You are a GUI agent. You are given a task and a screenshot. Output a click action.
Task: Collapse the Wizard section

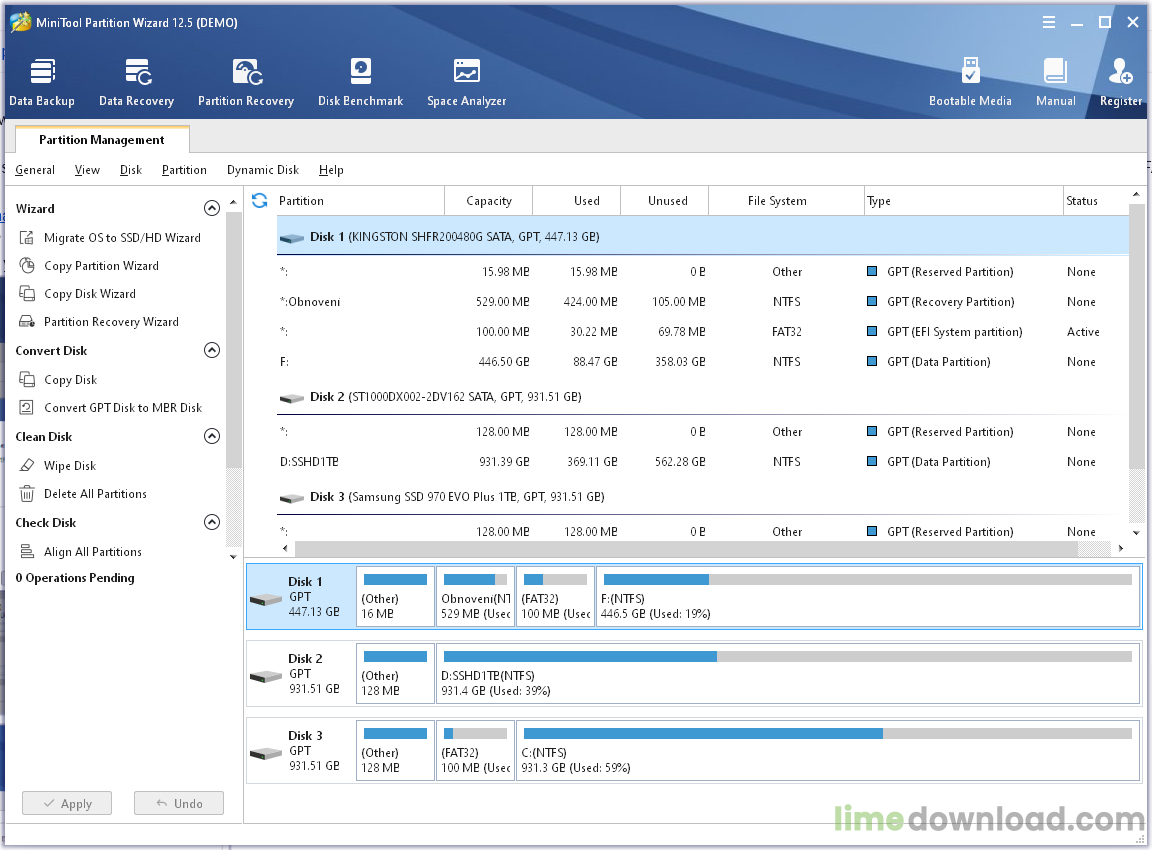pyautogui.click(x=212, y=209)
